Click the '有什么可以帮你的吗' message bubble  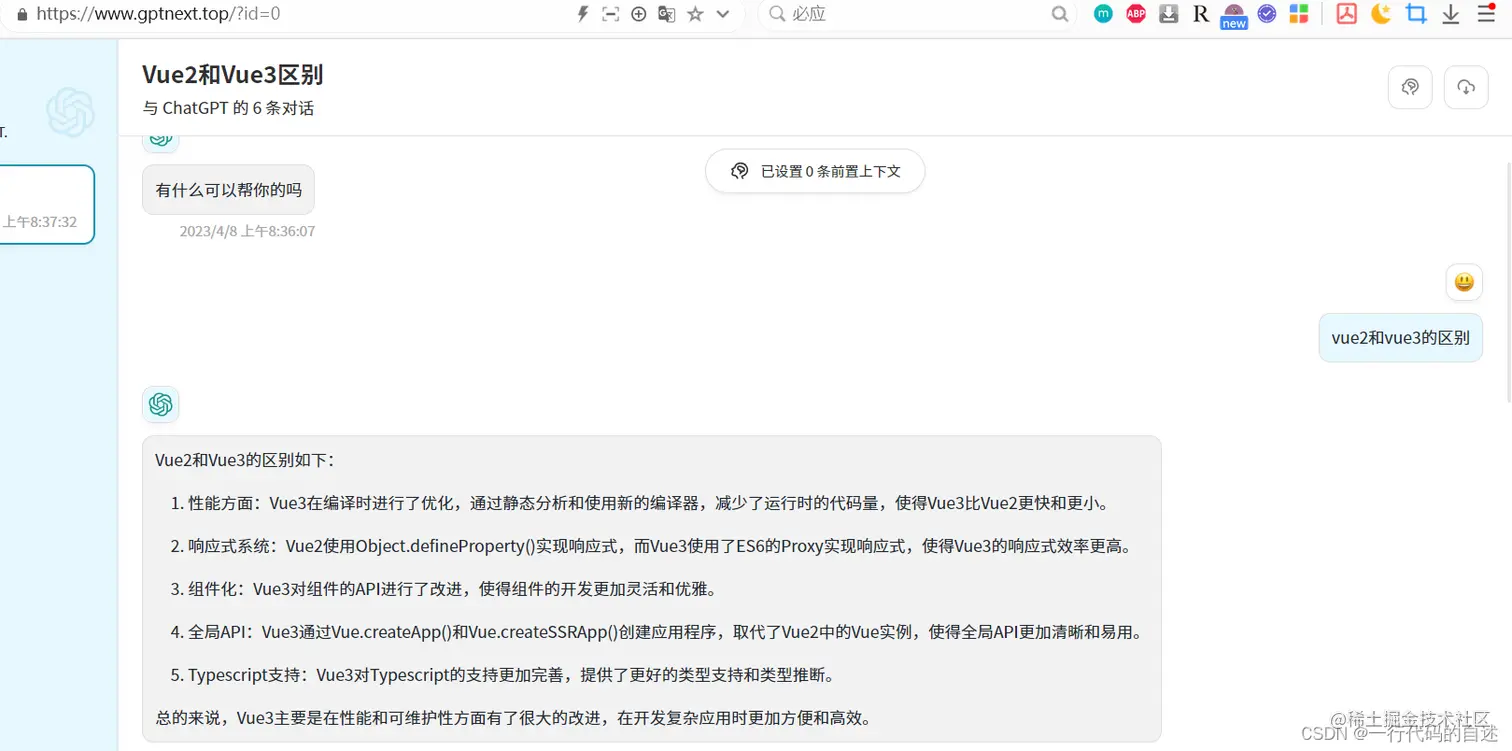coord(228,189)
